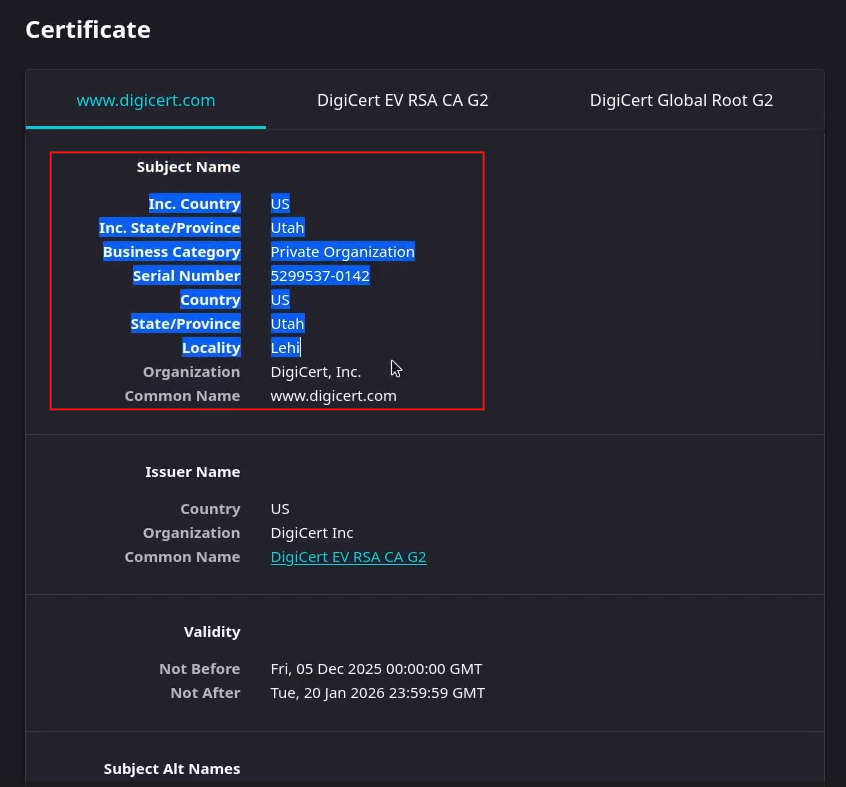Click the Organization label under Subject Name
Image resolution: width=846 pixels, height=787 pixels.
[192, 372]
